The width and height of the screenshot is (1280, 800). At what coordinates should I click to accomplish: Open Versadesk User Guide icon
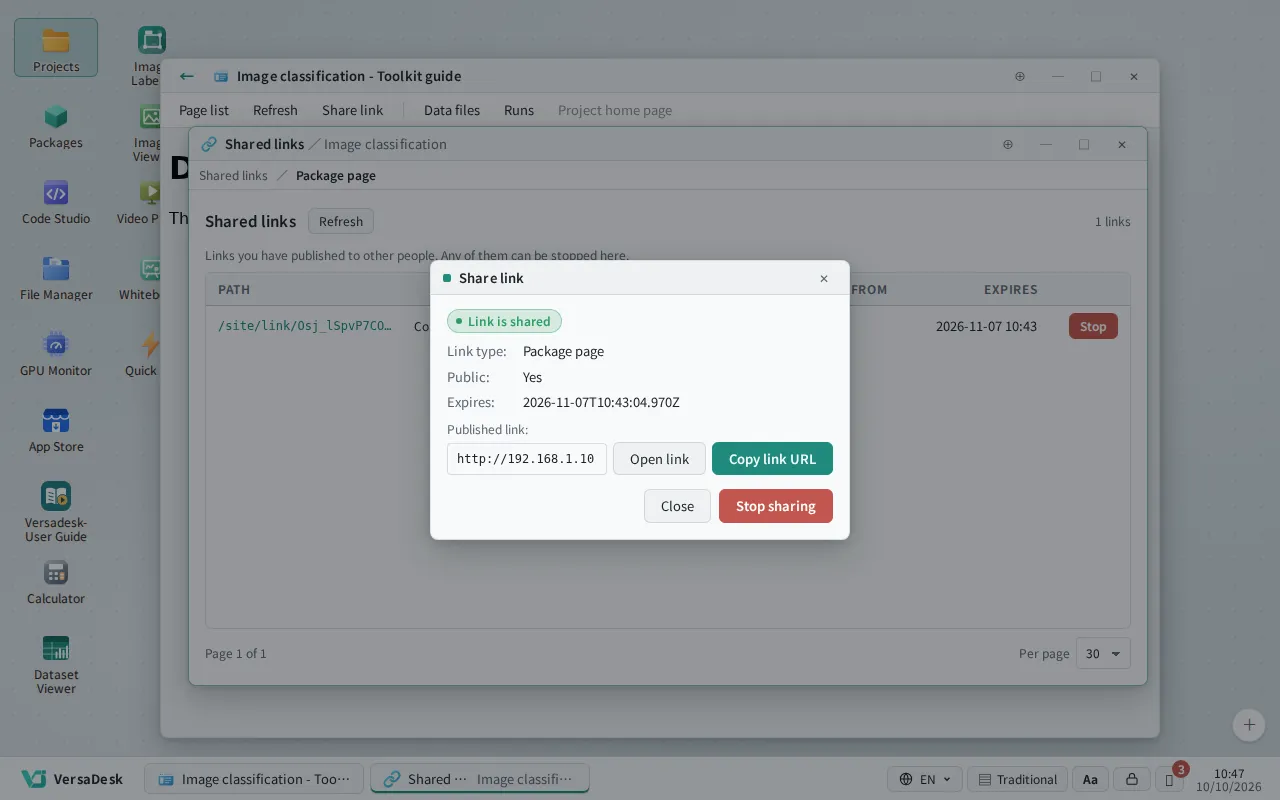click(56, 511)
